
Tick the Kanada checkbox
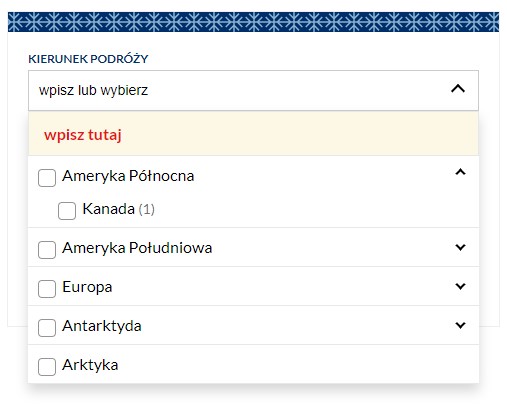(x=67, y=211)
